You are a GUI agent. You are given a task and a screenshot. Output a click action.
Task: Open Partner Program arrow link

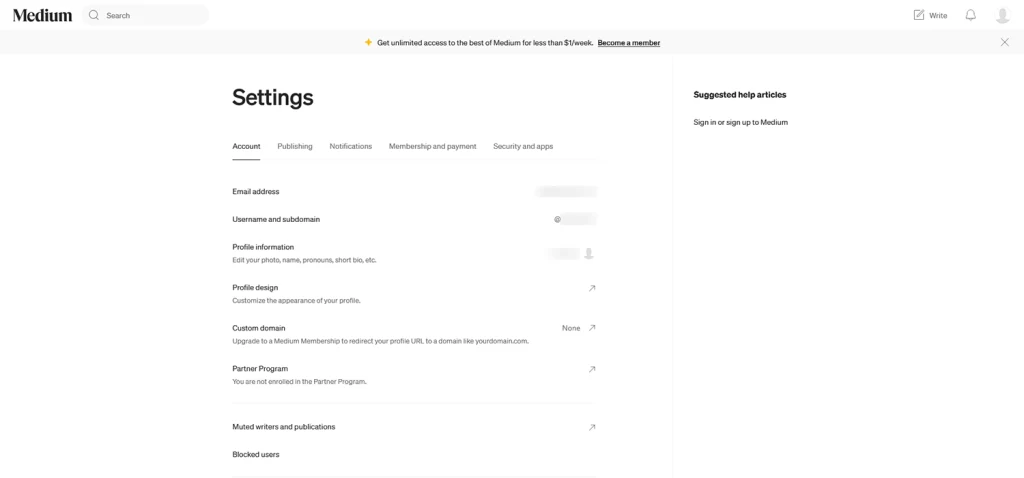tap(592, 369)
